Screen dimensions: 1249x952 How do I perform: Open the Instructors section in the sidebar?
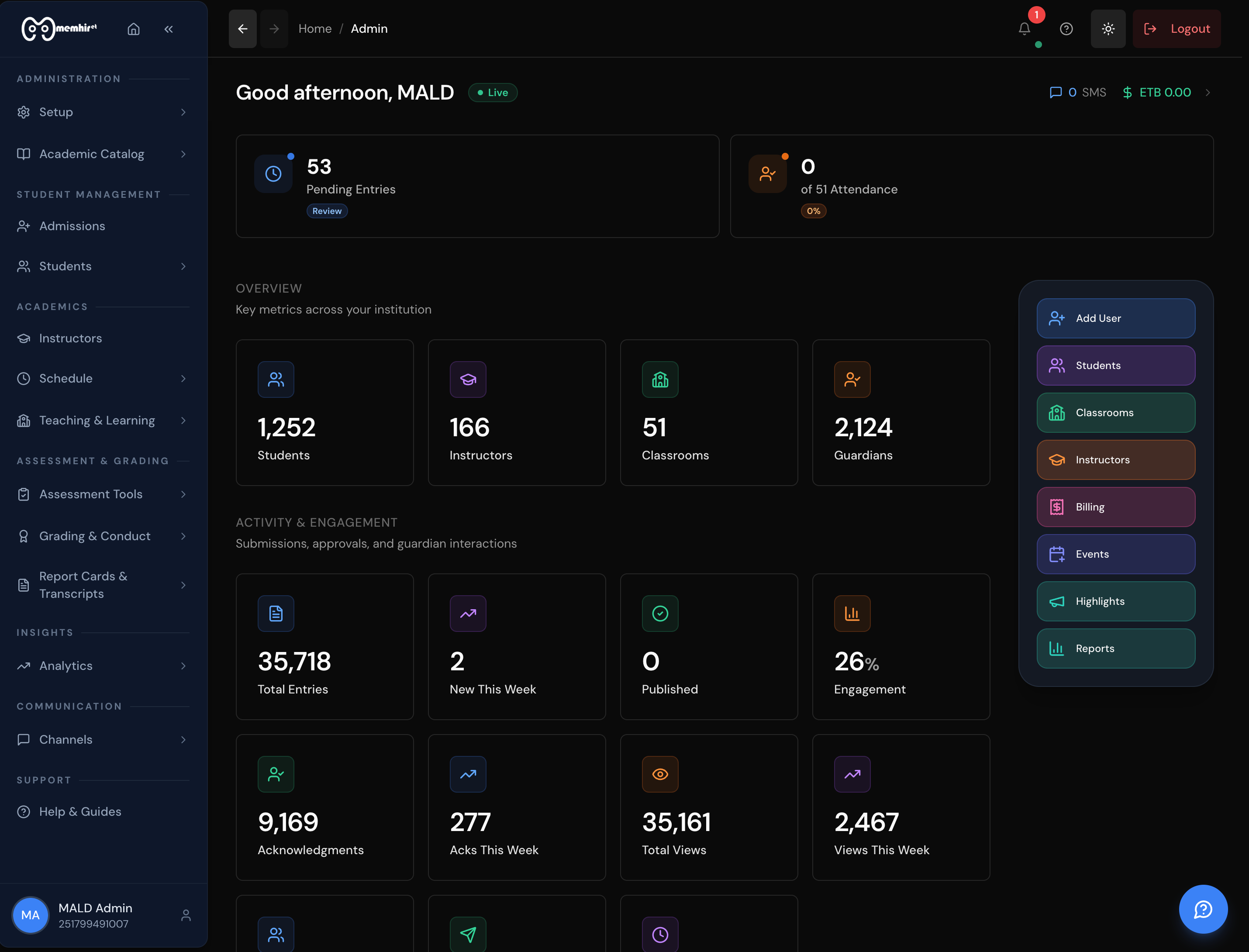tap(70, 338)
